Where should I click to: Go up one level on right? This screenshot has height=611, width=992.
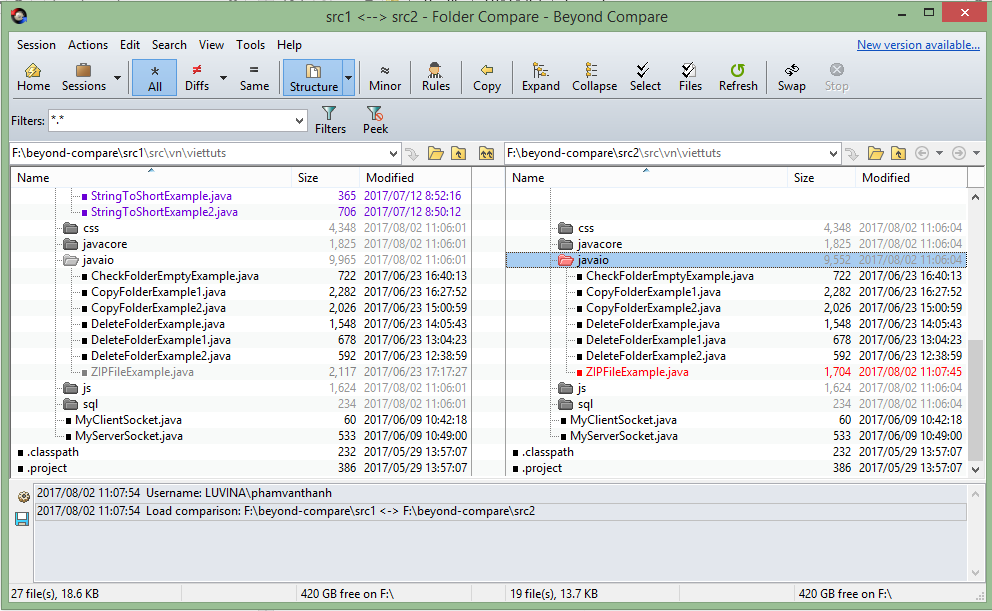[x=898, y=153]
